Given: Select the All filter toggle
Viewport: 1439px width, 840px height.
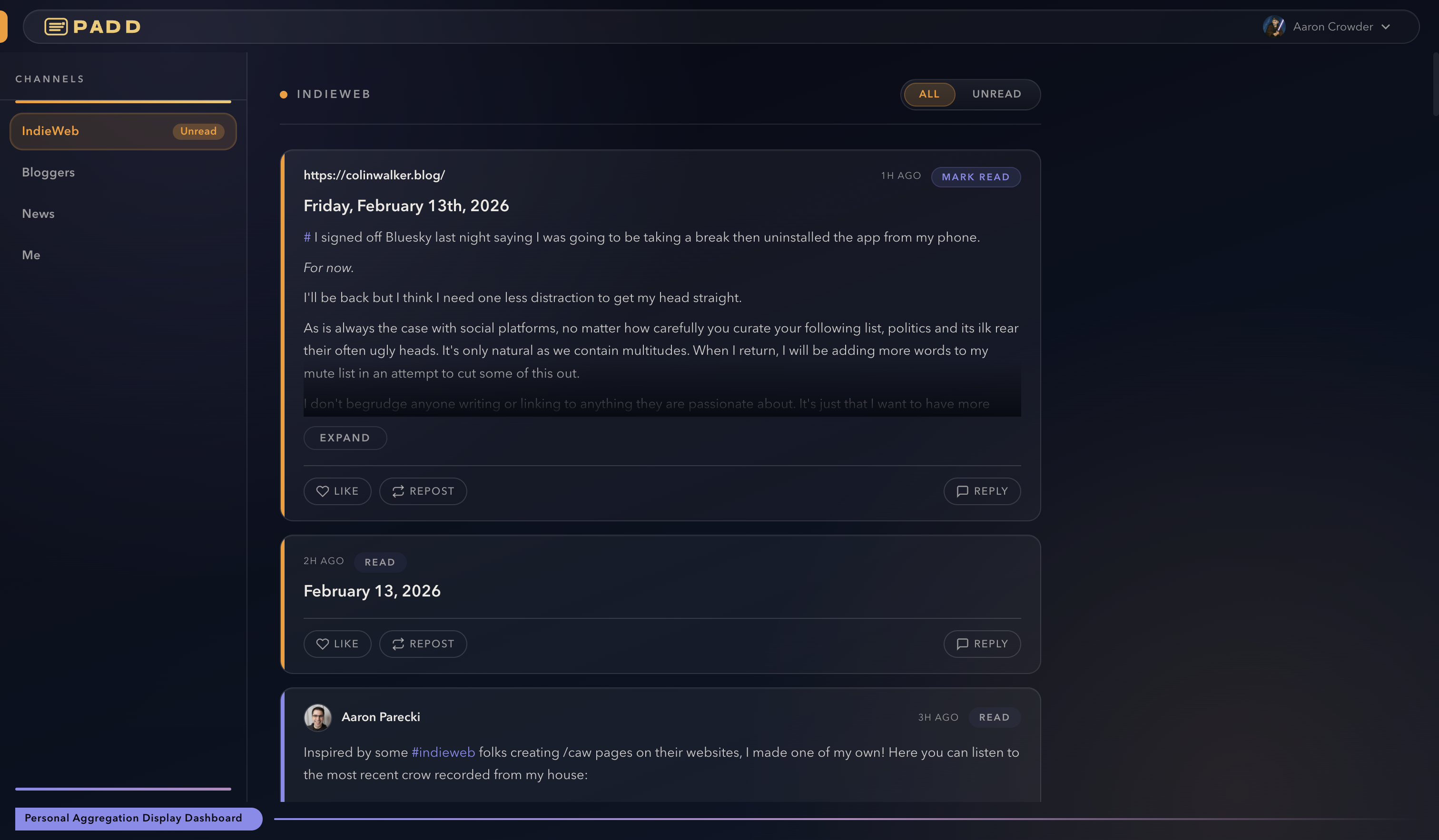Looking at the screenshot, I should pyautogui.click(x=929, y=94).
